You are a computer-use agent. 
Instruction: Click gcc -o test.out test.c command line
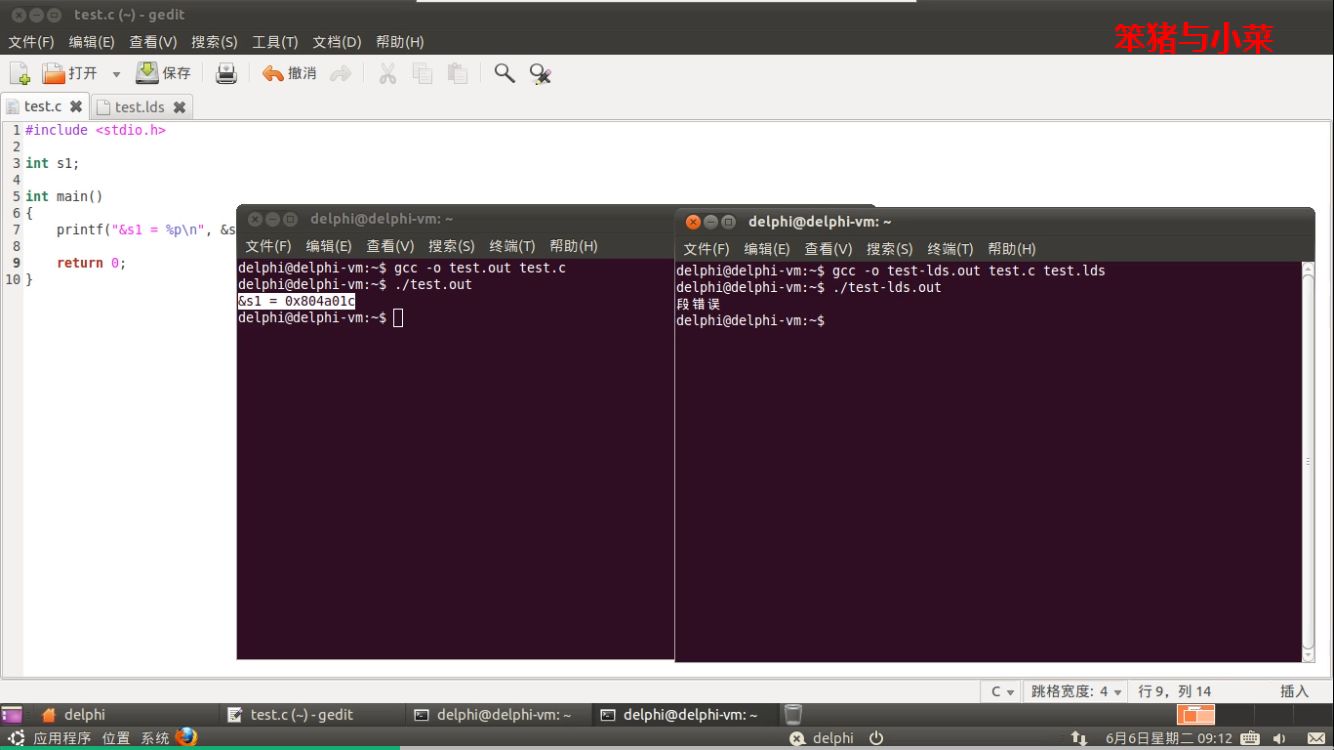point(480,268)
